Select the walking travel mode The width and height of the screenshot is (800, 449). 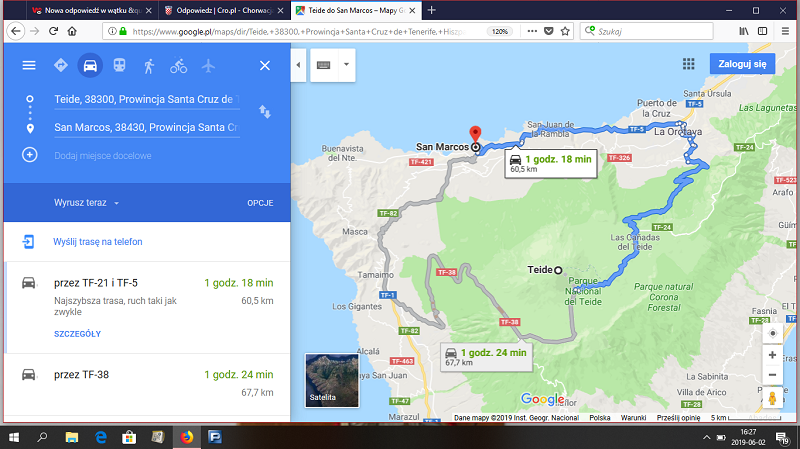coord(149,66)
